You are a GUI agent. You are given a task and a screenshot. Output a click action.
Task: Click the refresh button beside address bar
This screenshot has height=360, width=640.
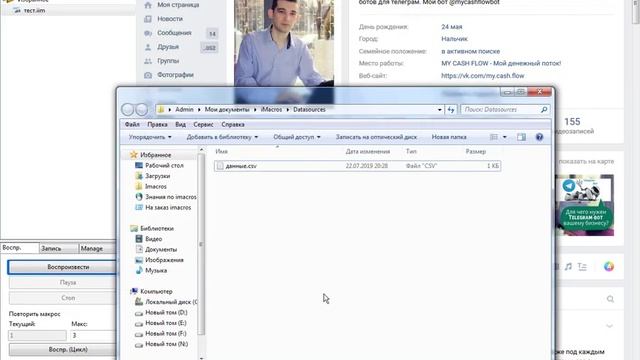[451, 109]
